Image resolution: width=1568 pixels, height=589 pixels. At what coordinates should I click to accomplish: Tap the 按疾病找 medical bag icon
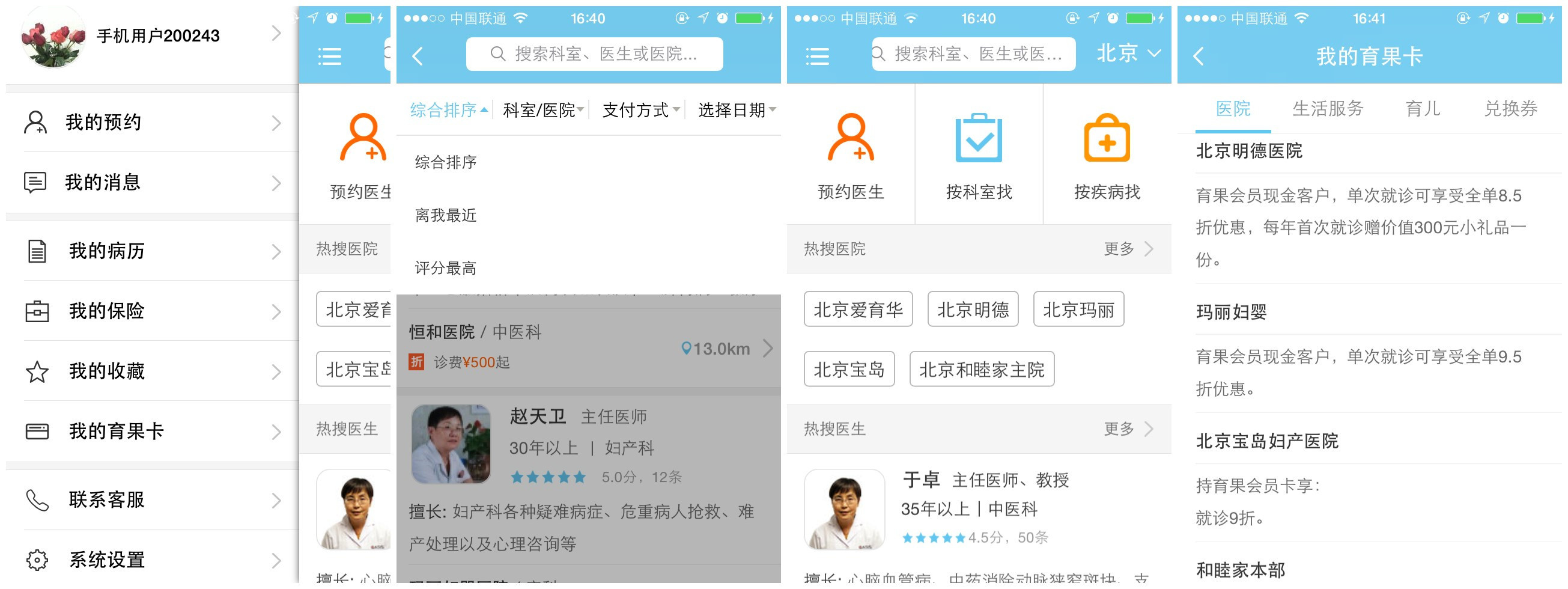click(1107, 138)
